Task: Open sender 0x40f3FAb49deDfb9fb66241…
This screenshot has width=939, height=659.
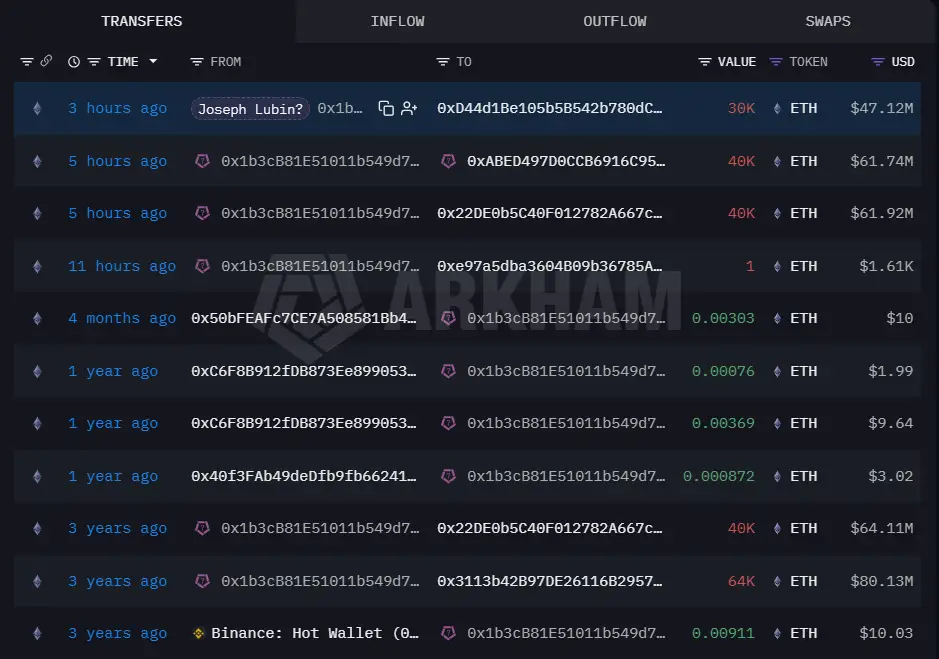Action: click(304, 476)
